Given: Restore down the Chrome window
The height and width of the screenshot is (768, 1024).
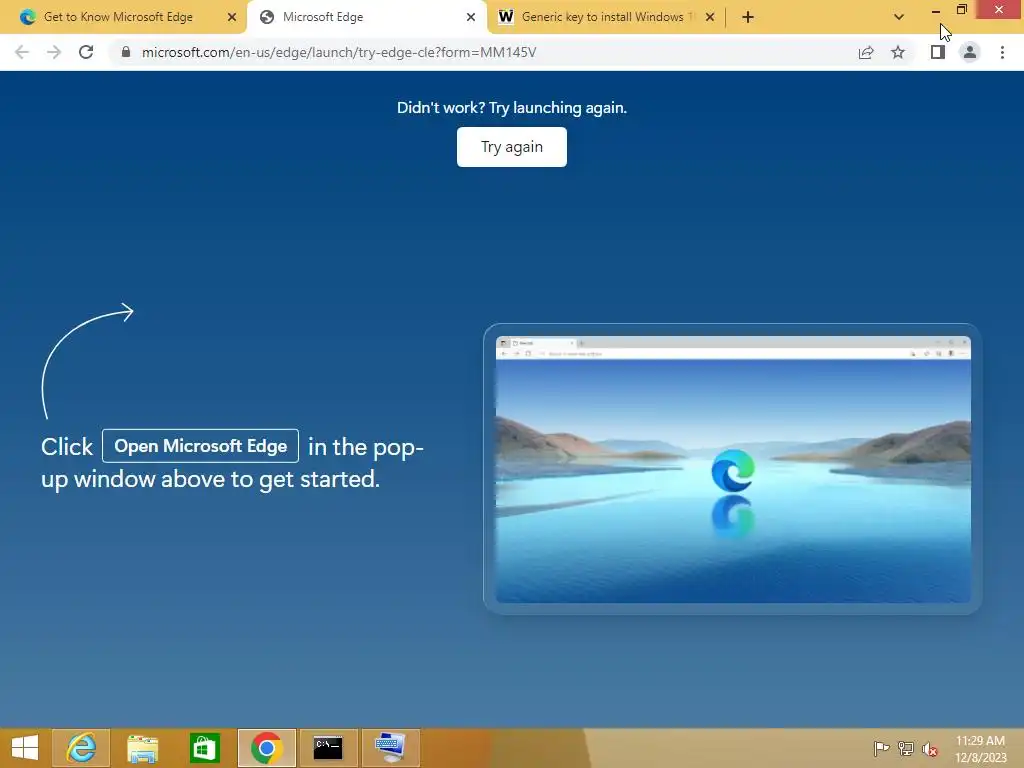Looking at the screenshot, I should [961, 9].
